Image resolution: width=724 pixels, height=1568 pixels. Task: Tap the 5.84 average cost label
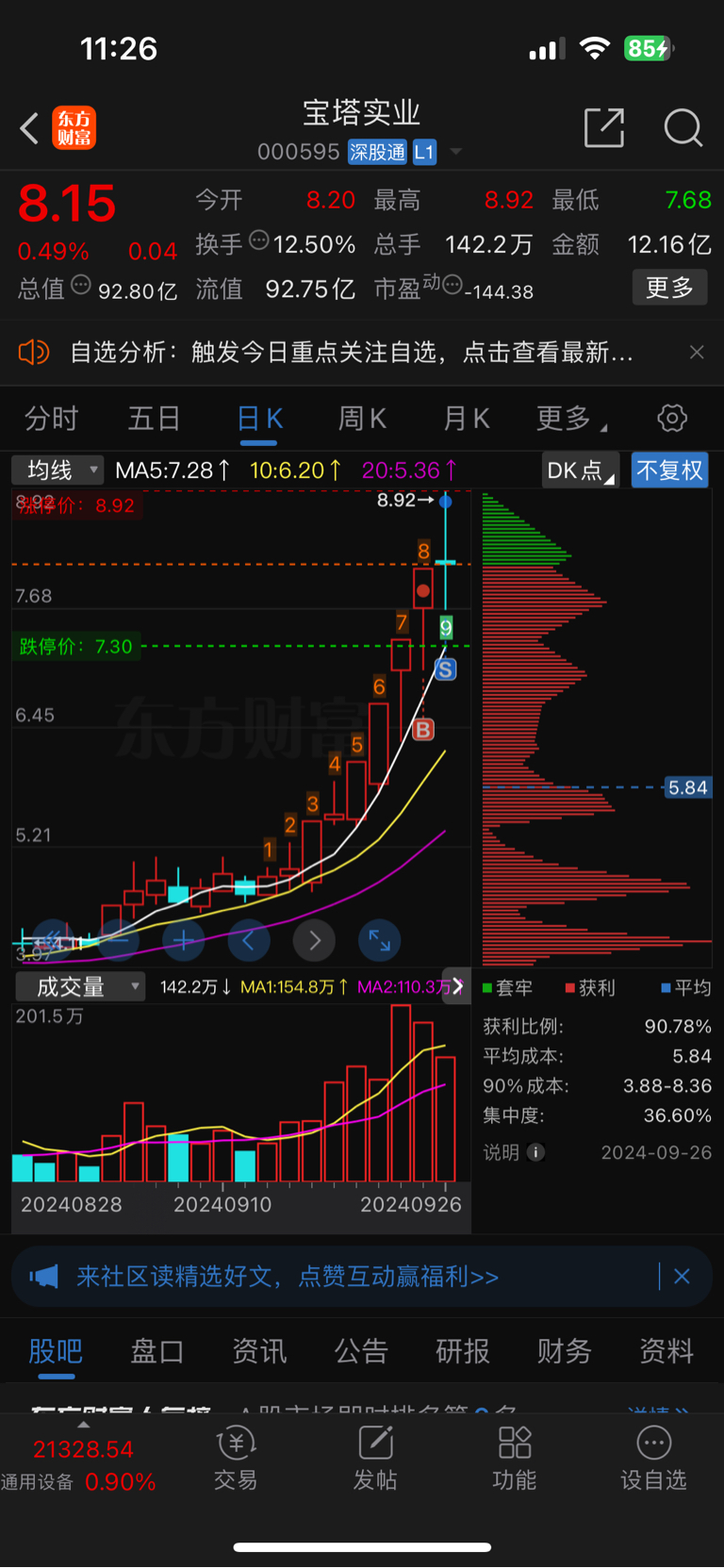click(x=687, y=787)
